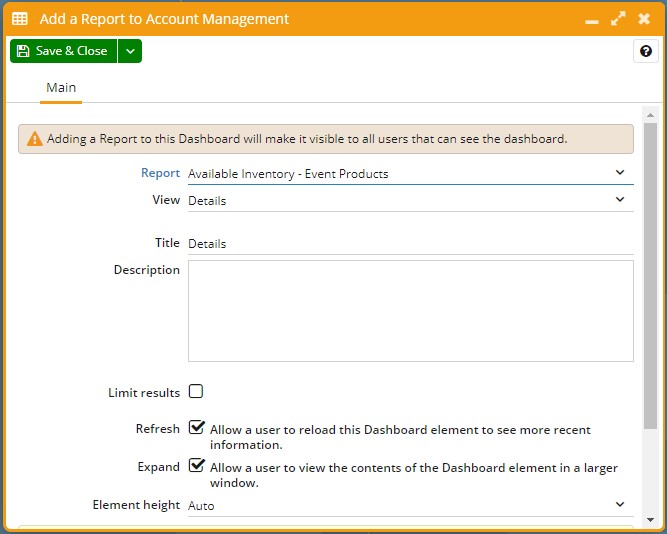Click the scrollbar down arrow
667x534 pixels.
point(650,519)
